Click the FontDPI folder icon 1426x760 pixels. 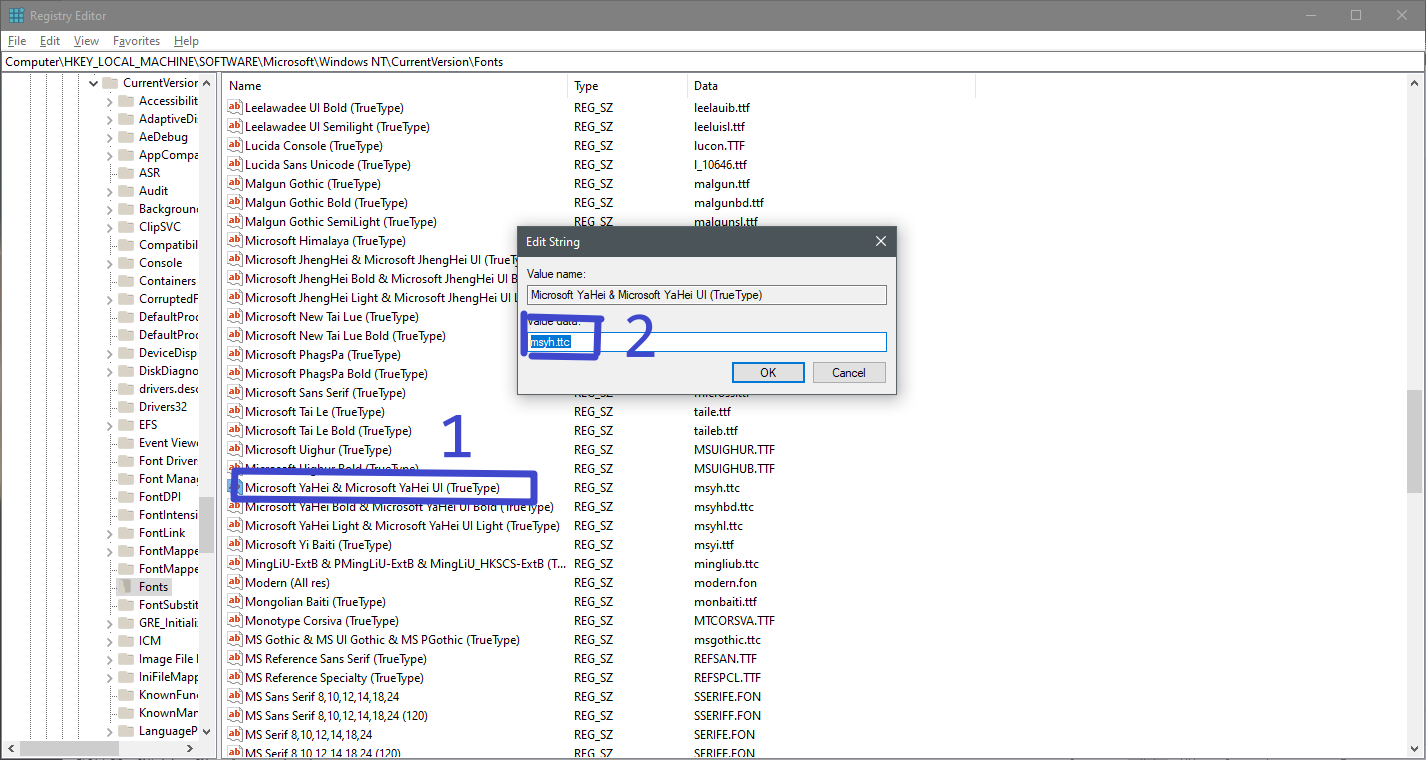[126, 497]
